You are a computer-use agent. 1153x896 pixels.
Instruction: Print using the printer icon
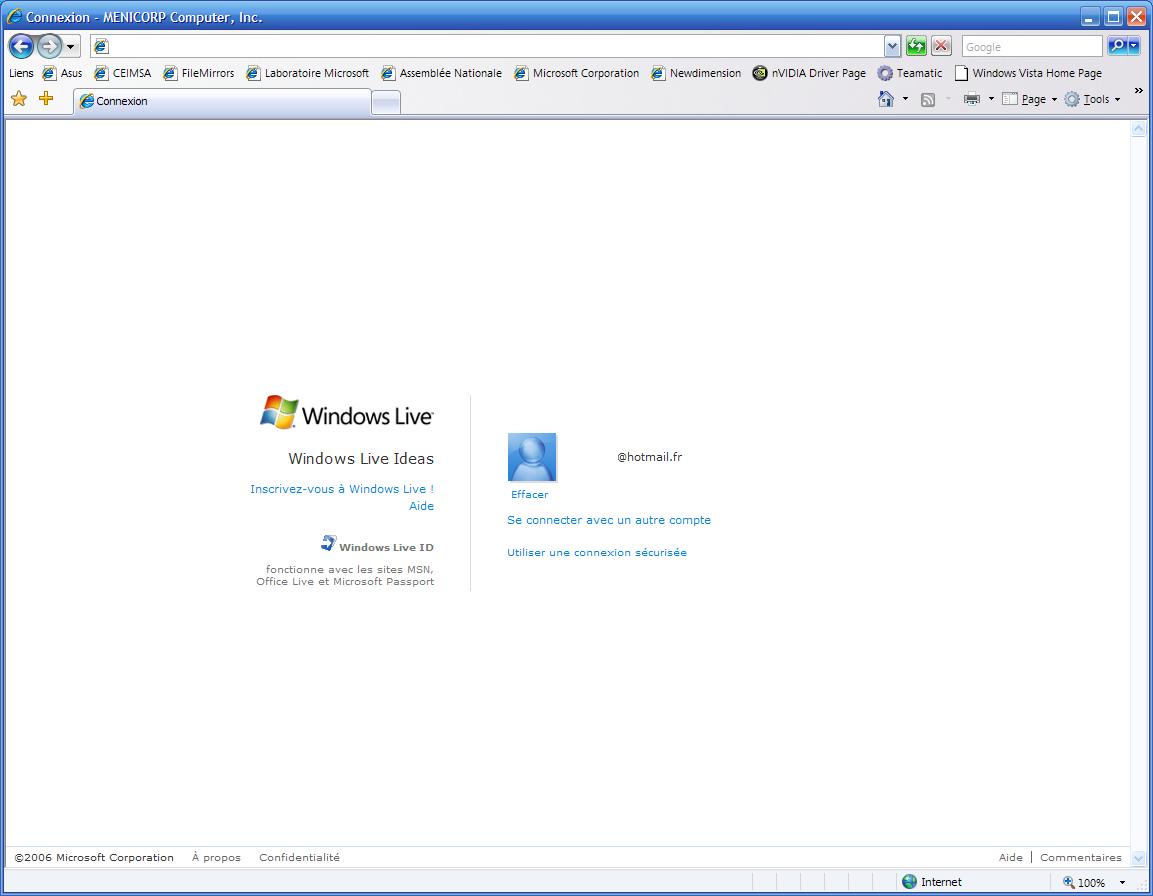pos(972,99)
